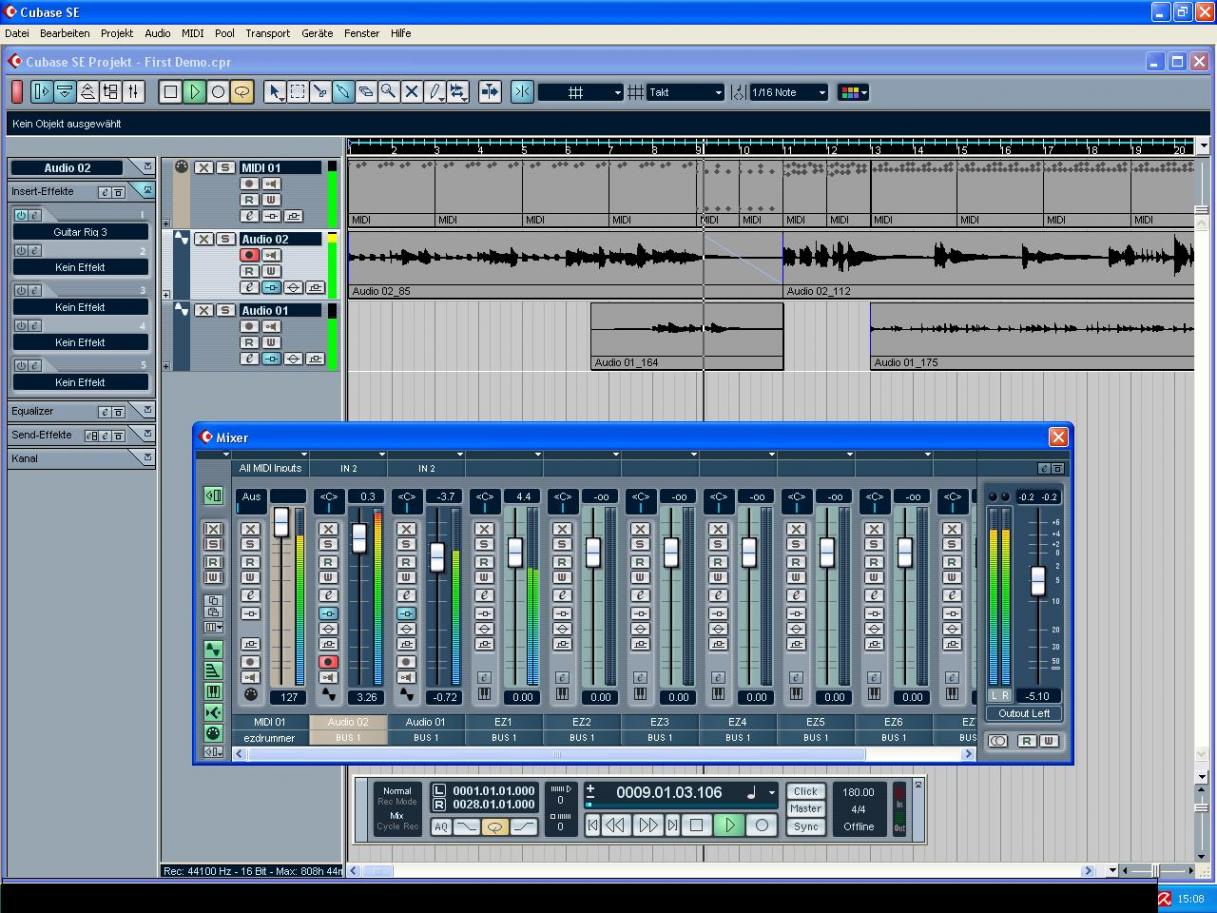Open the grid type dropdown showing Takt

click(685, 92)
